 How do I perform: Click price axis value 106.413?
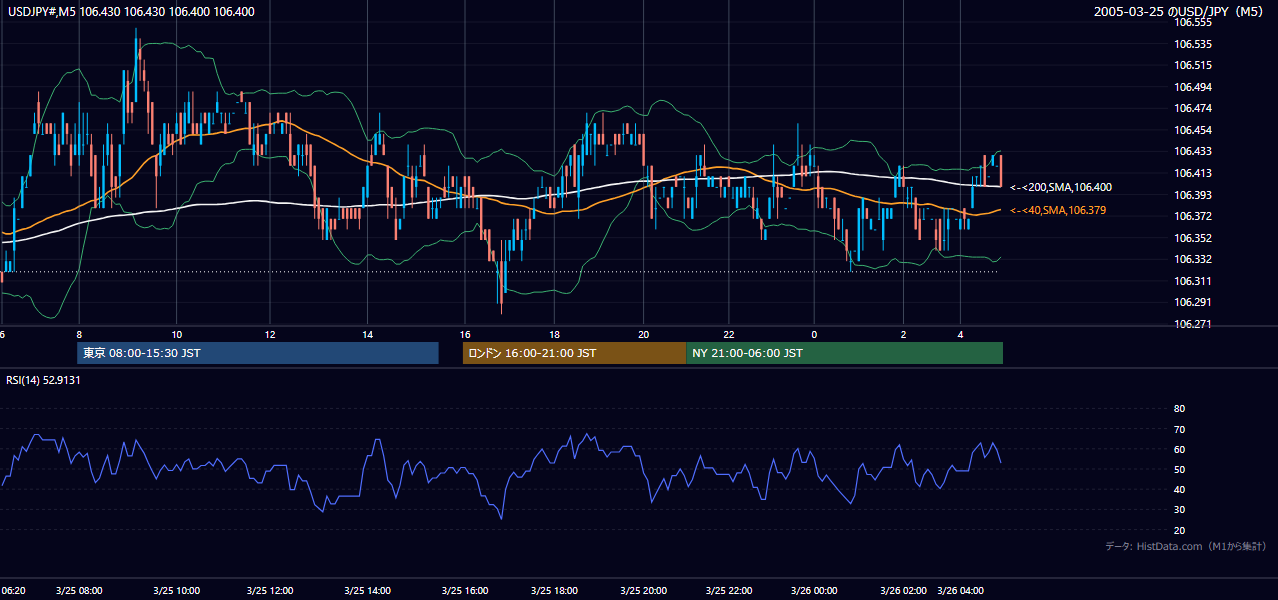tap(1194, 173)
